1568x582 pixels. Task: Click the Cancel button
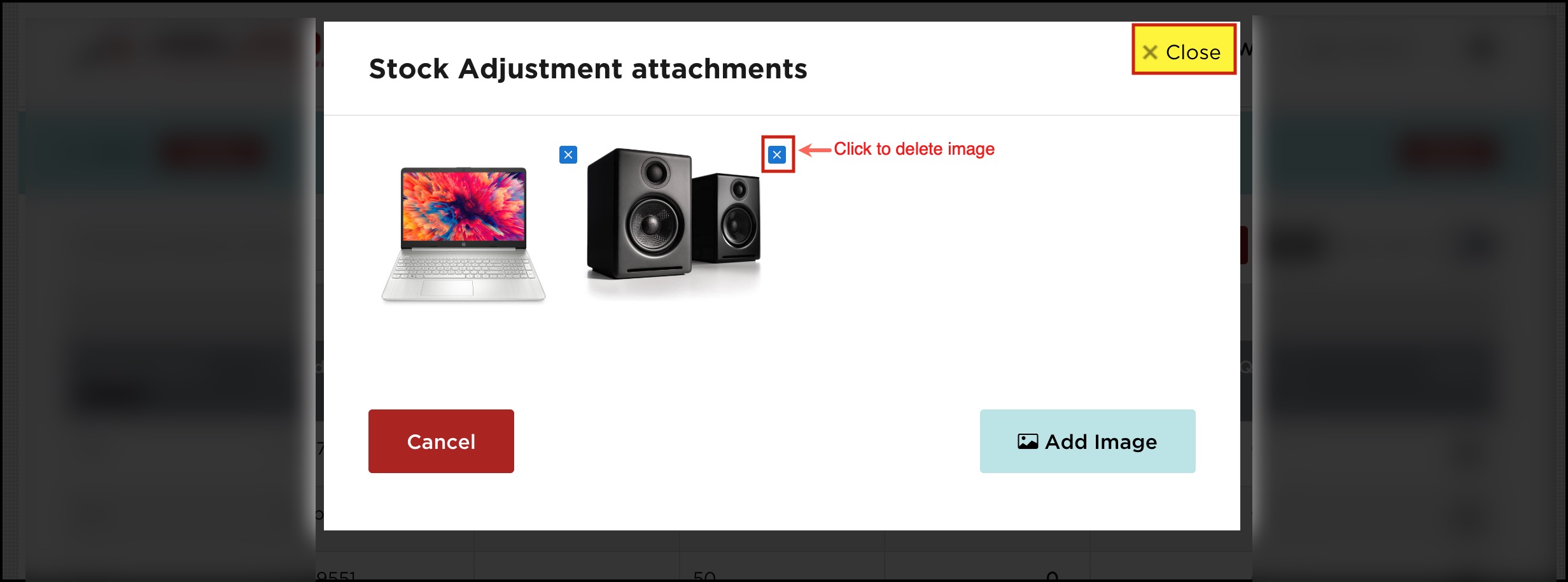tap(441, 441)
